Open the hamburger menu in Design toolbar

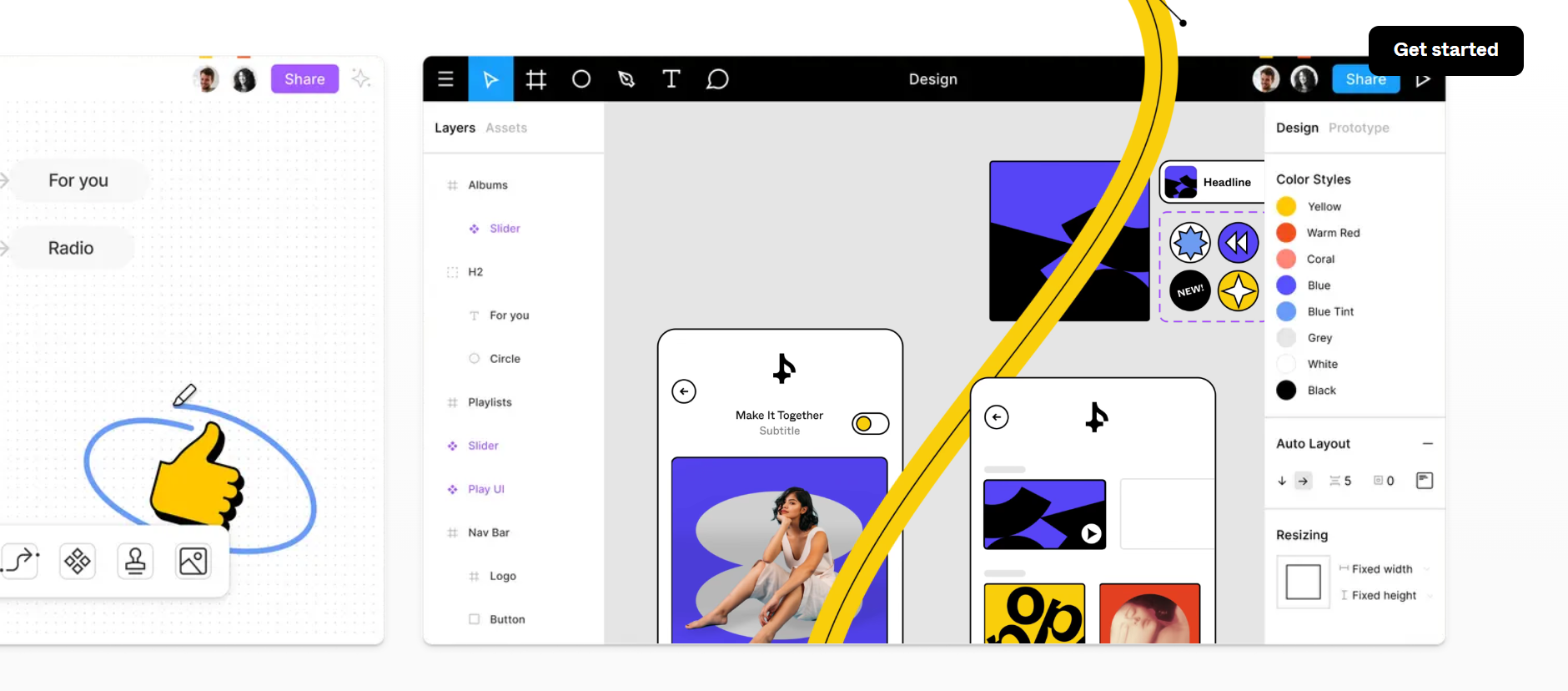[x=446, y=79]
